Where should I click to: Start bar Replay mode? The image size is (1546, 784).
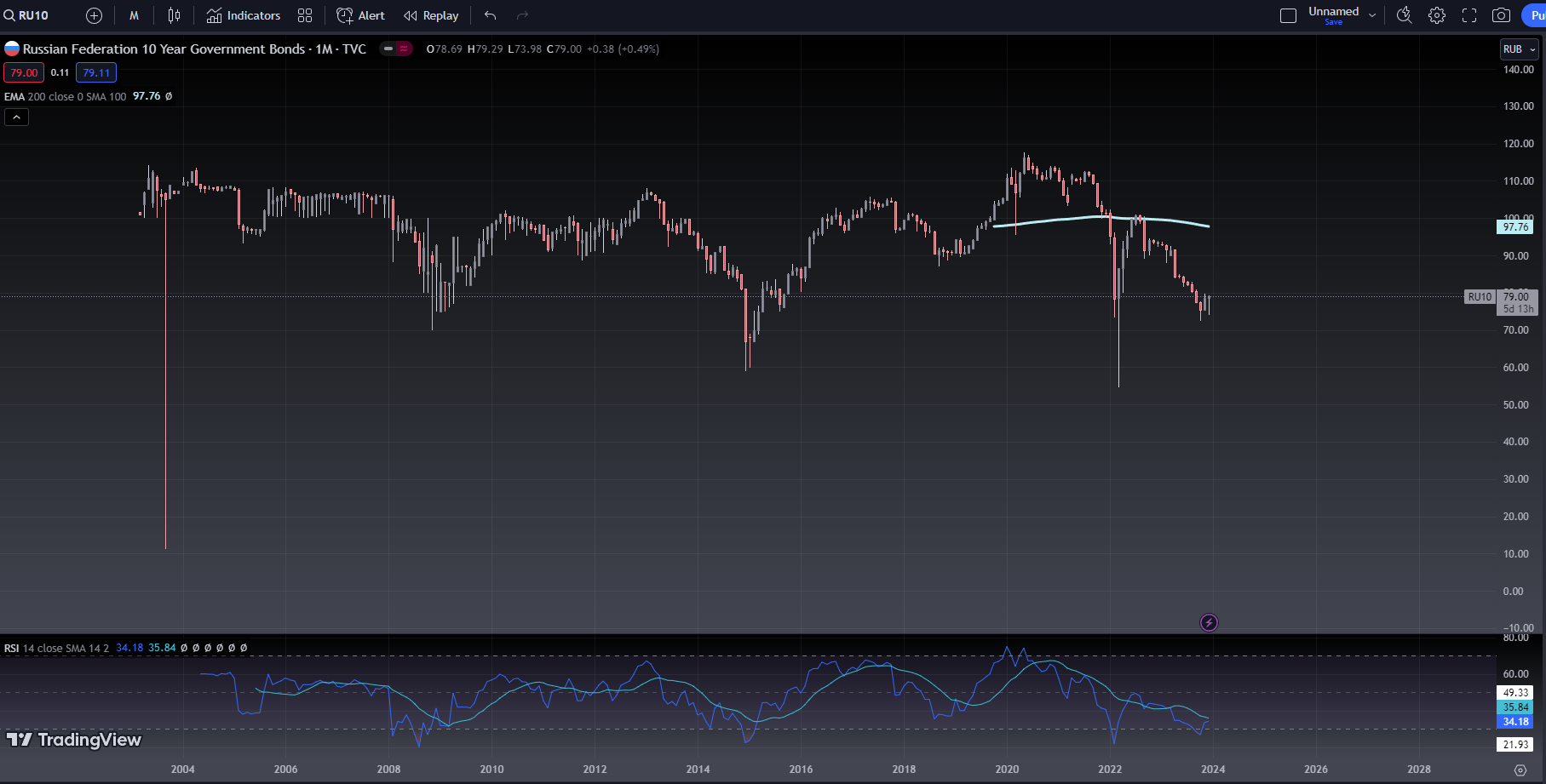pos(431,15)
